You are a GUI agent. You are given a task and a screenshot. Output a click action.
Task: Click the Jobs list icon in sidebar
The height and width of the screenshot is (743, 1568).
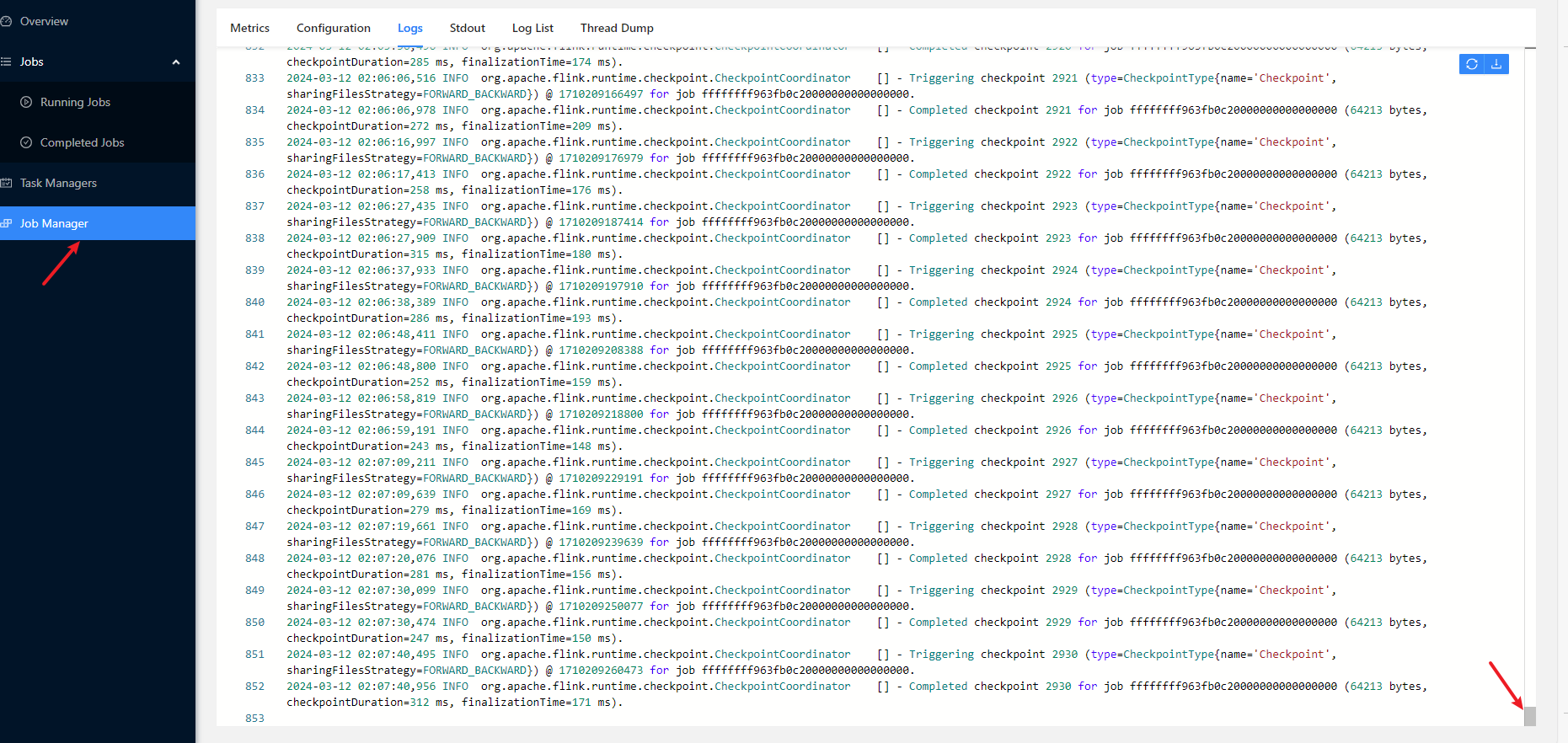tap(6, 61)
